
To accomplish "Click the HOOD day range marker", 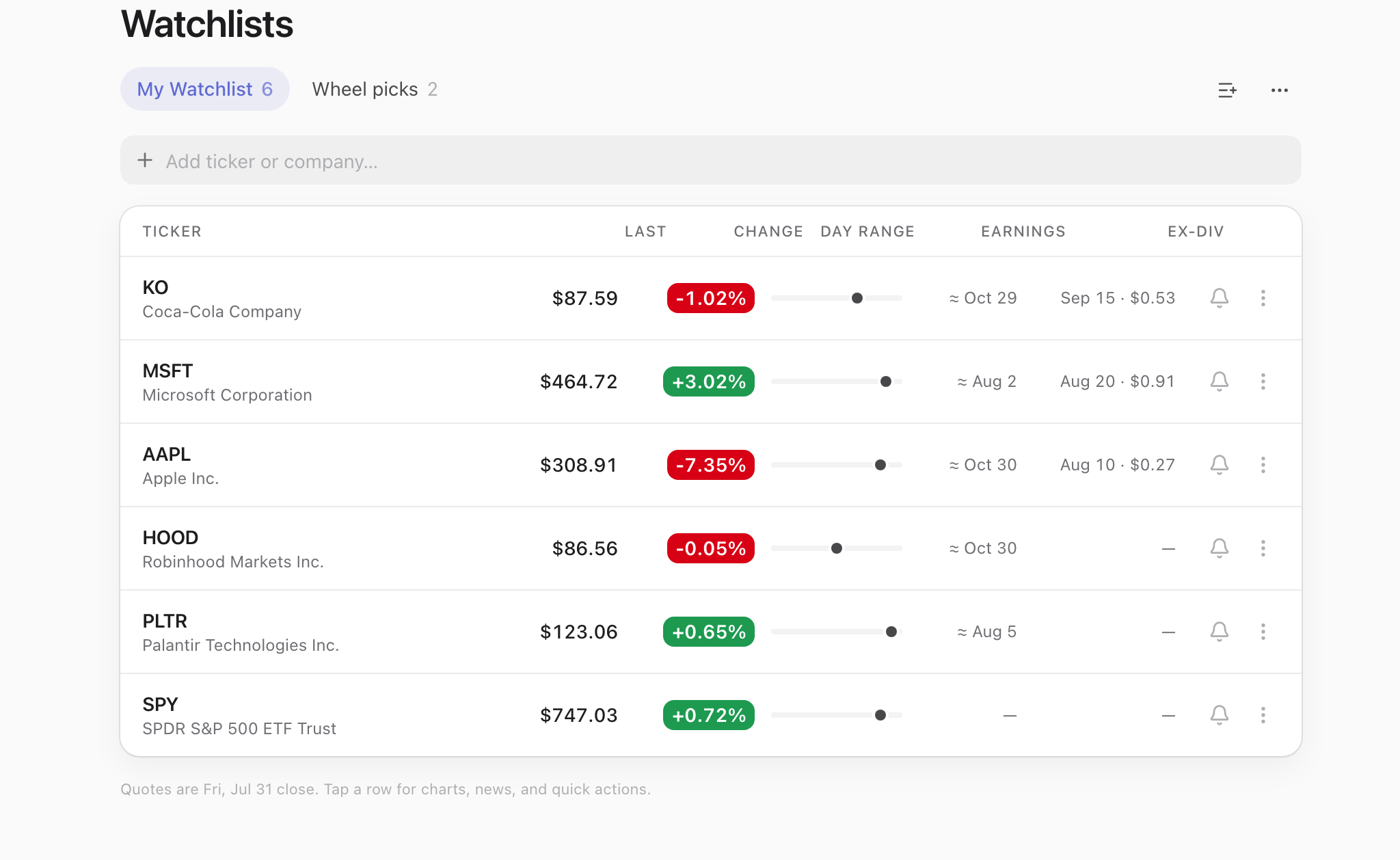I will point(837,548).
